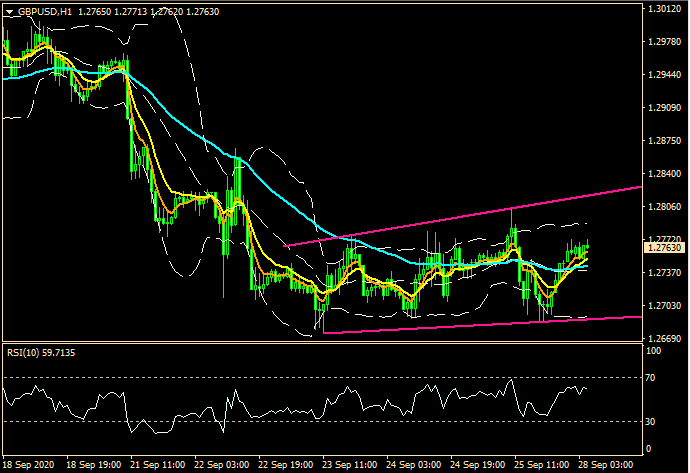This screenshot has height=473, width=690.
Task: Click the RSI 30 level label
Action: 653,421
